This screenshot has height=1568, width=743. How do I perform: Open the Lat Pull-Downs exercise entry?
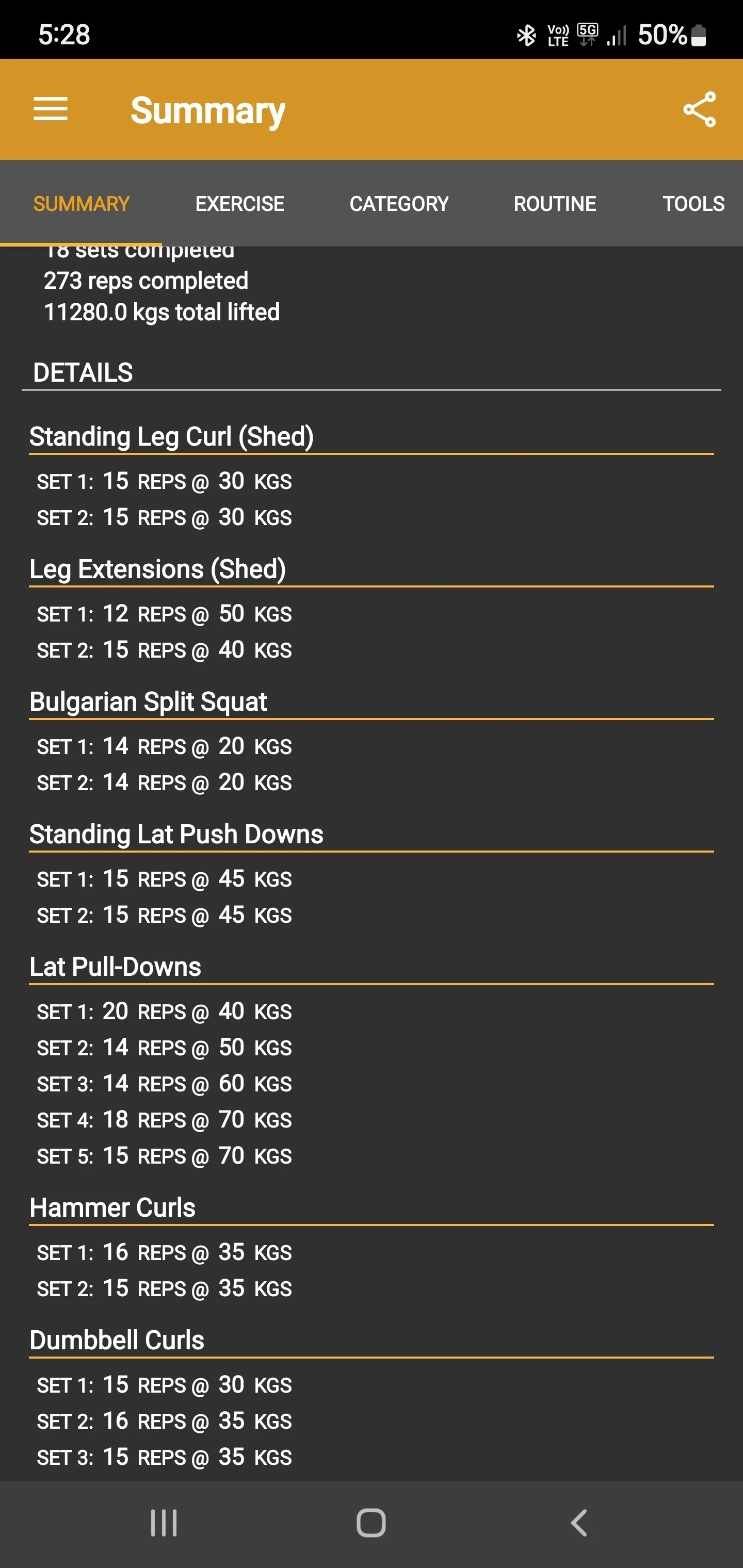click(x=115, y=966)
